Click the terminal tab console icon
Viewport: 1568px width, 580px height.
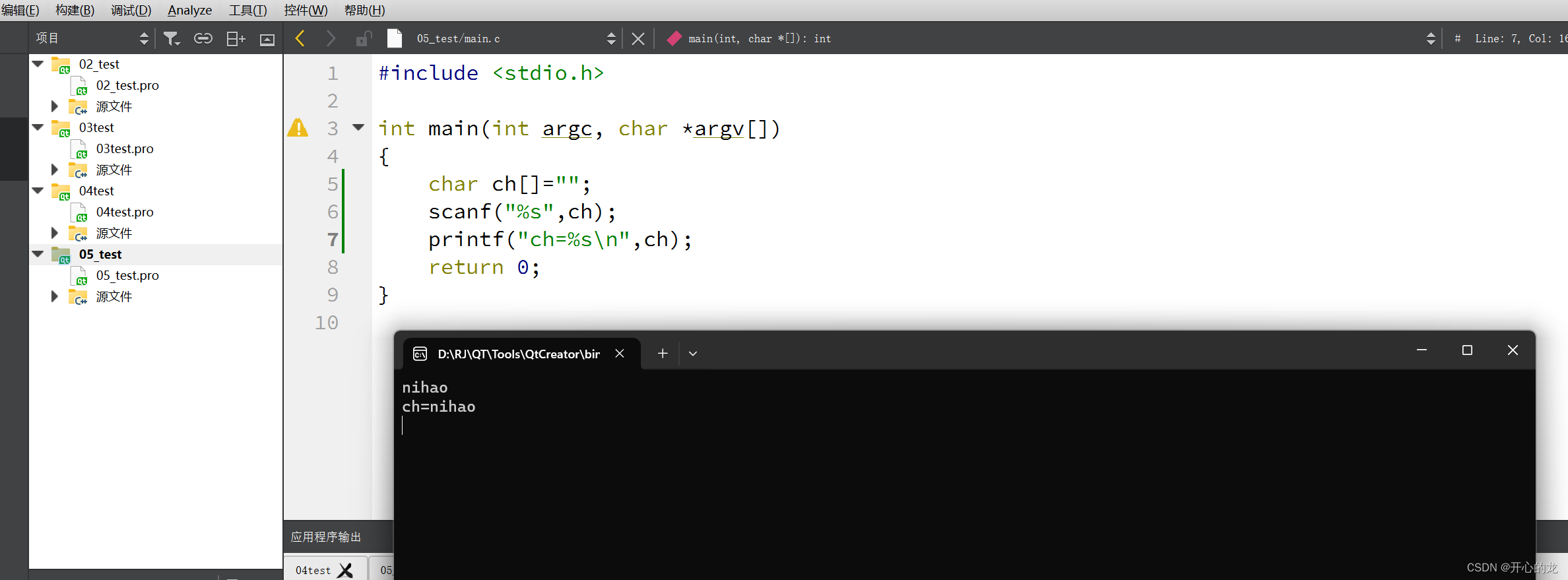point(420,354)
